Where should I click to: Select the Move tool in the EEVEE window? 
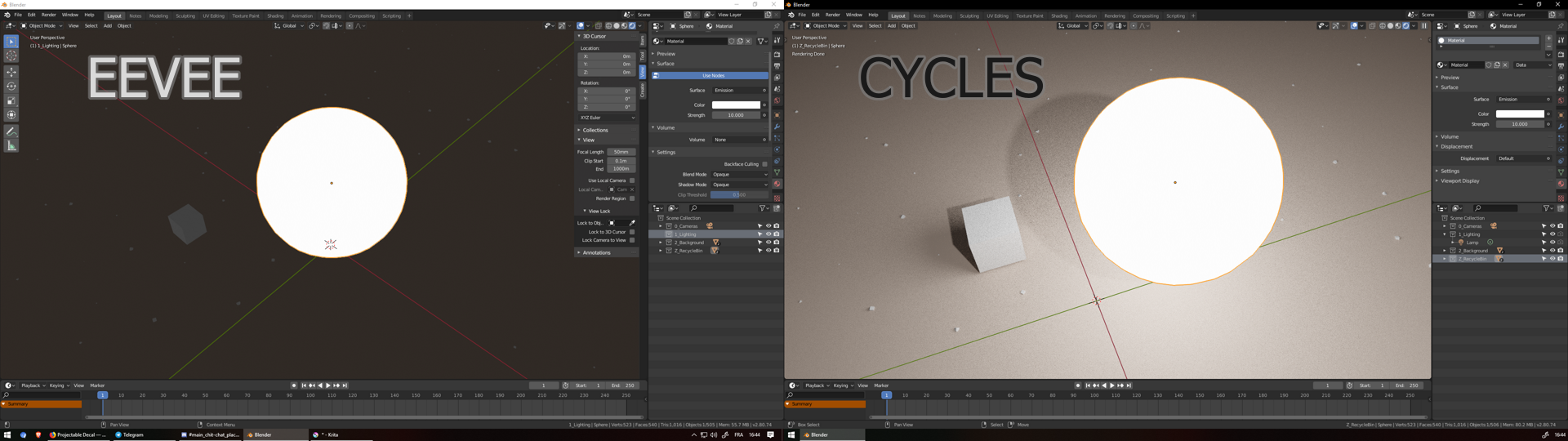(11, 72)
